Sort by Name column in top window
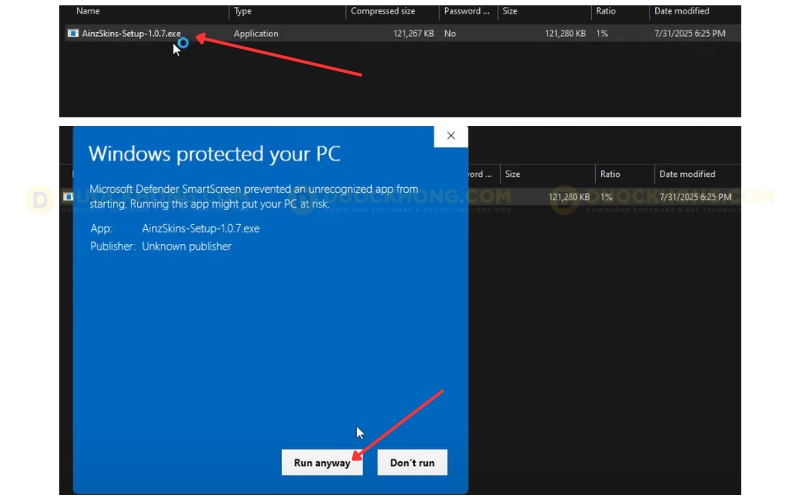800x500 pixels. pos(88,11)
